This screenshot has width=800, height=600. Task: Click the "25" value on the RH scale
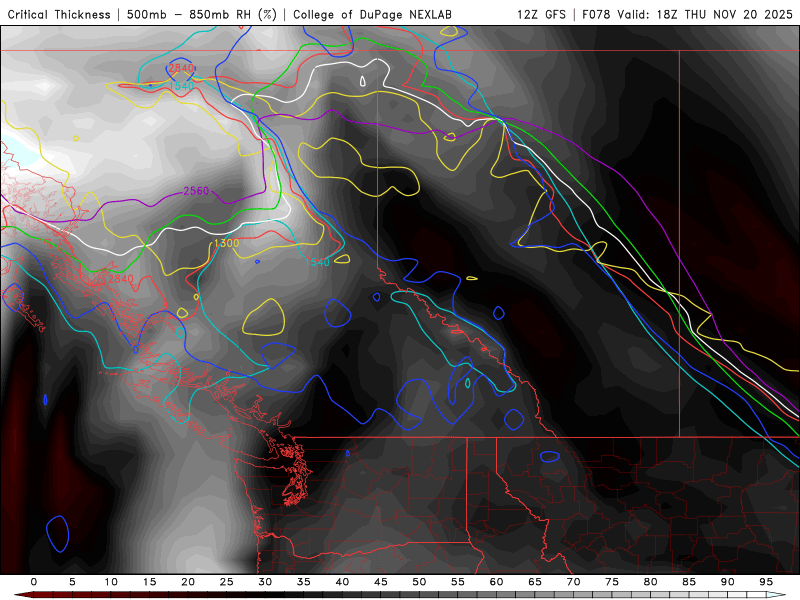point(227,582)
